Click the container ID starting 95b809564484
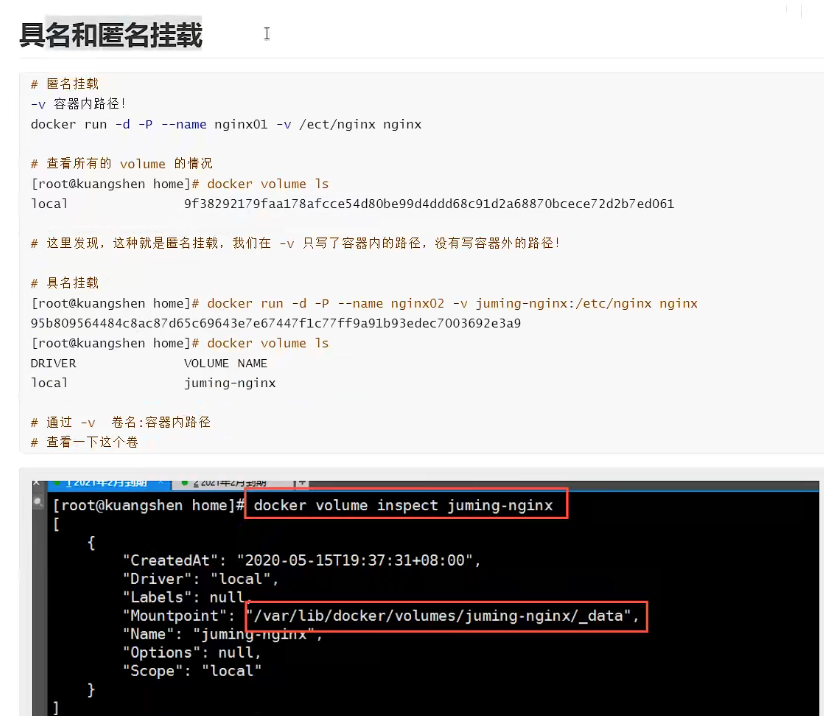Screen dimensions: 824x716 tap(276, 323)
